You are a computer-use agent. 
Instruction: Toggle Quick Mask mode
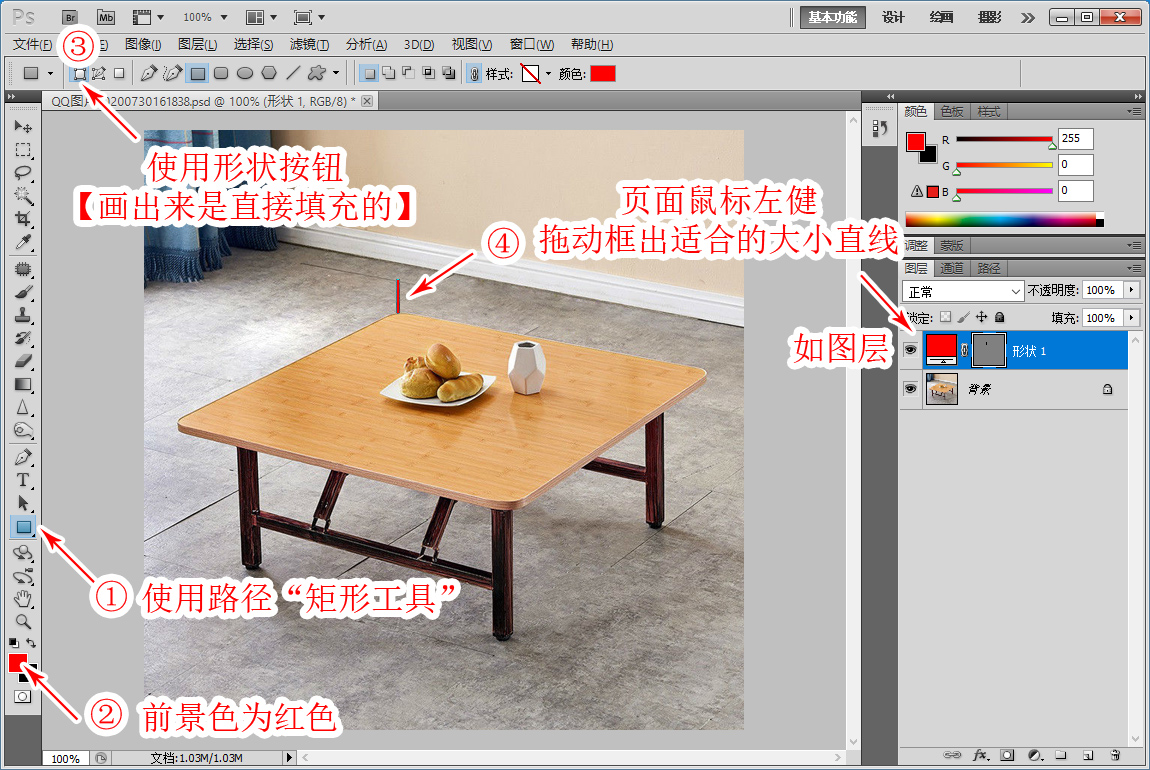pos(23,696)
